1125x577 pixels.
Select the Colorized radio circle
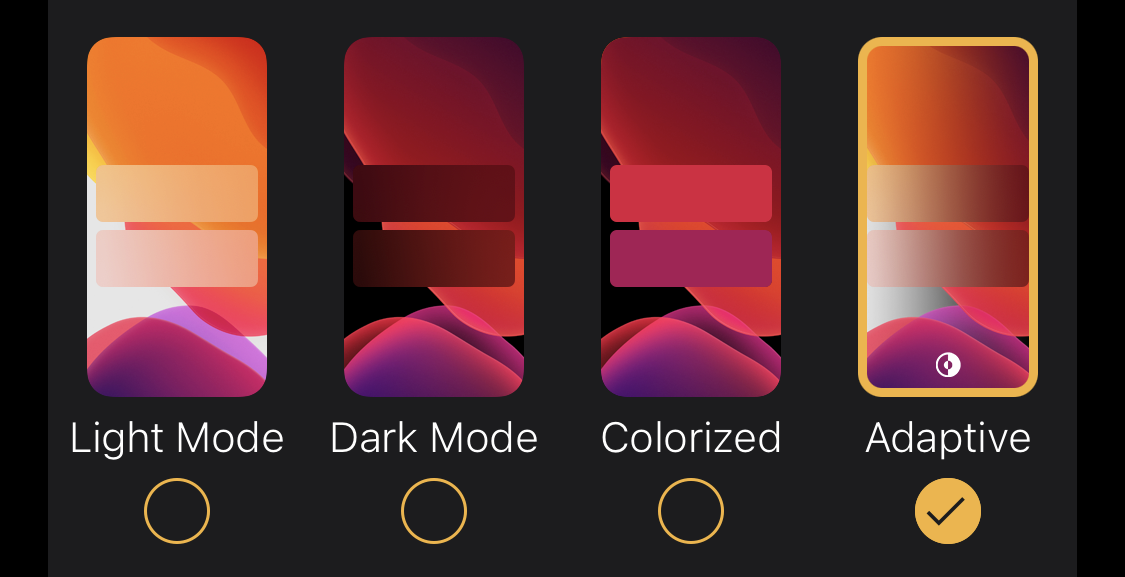click(x=691, y=511)
